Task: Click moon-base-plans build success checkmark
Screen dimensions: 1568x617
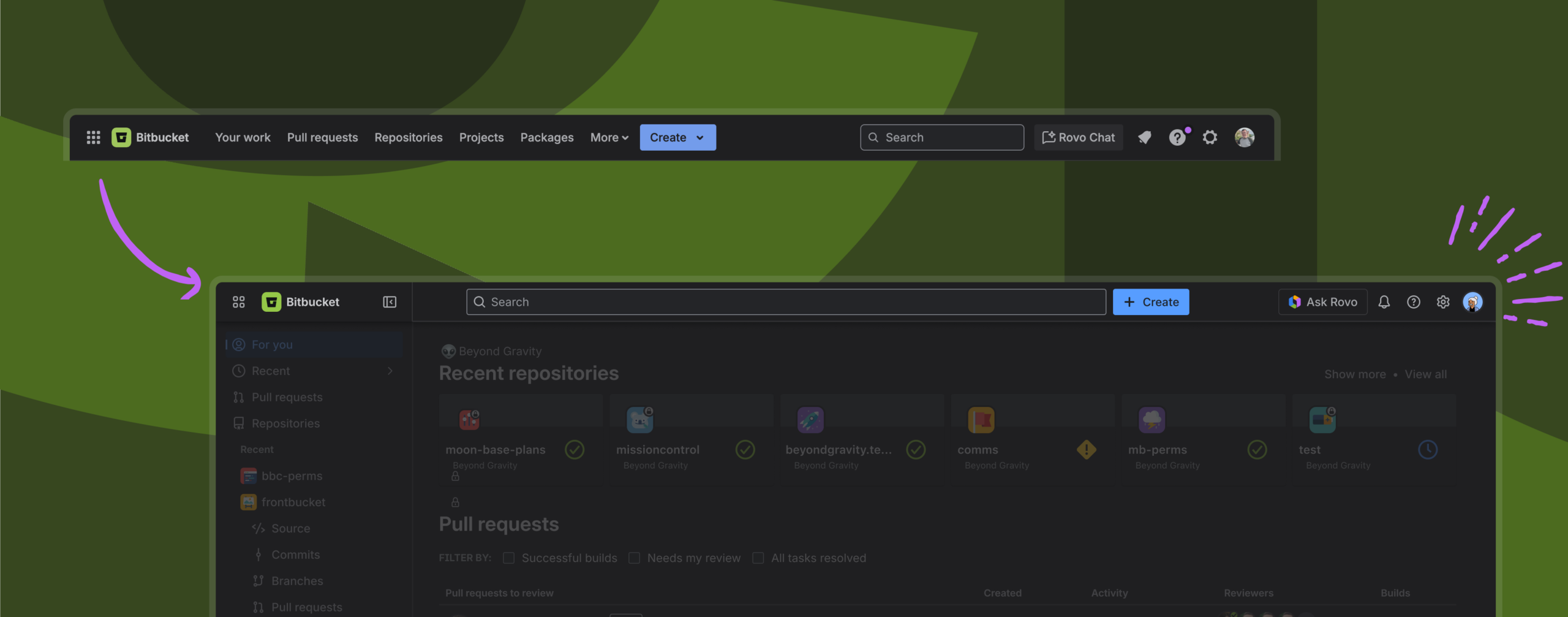Action: pyautogui.click(x=574, y=450)
